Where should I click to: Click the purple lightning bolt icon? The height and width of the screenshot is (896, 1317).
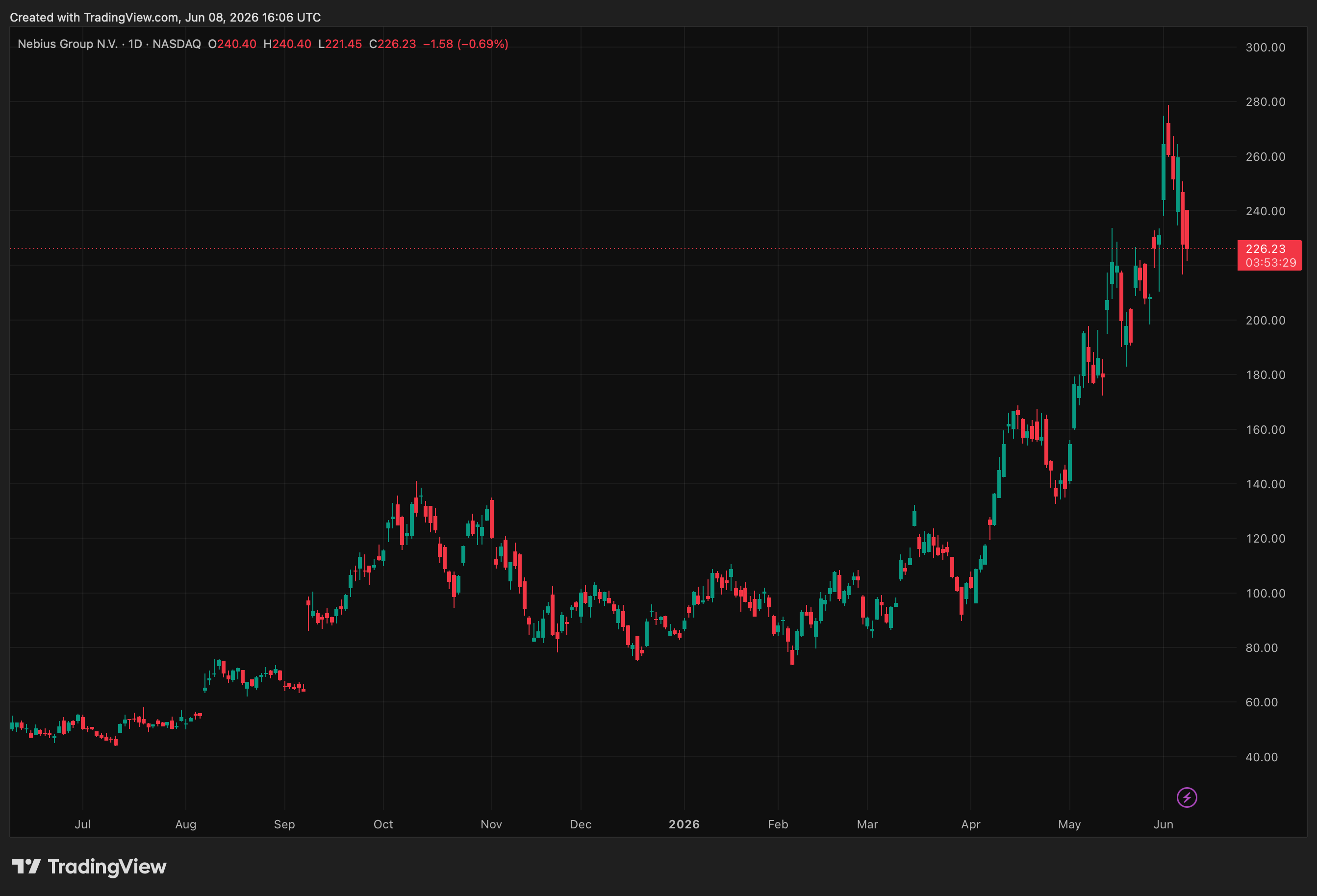tap(1187, 797)
